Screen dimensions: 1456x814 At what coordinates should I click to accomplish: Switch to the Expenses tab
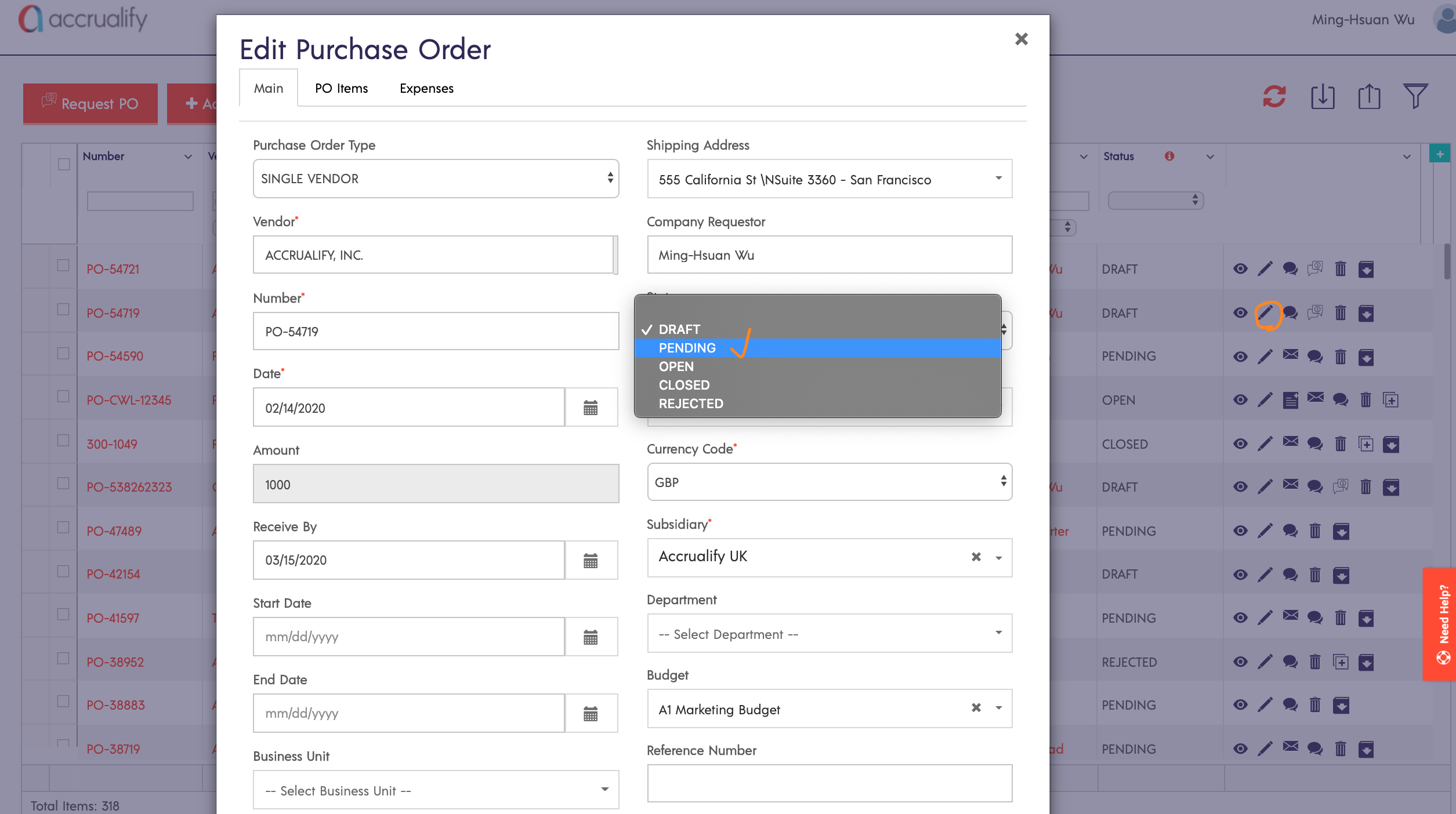(426, 88)
